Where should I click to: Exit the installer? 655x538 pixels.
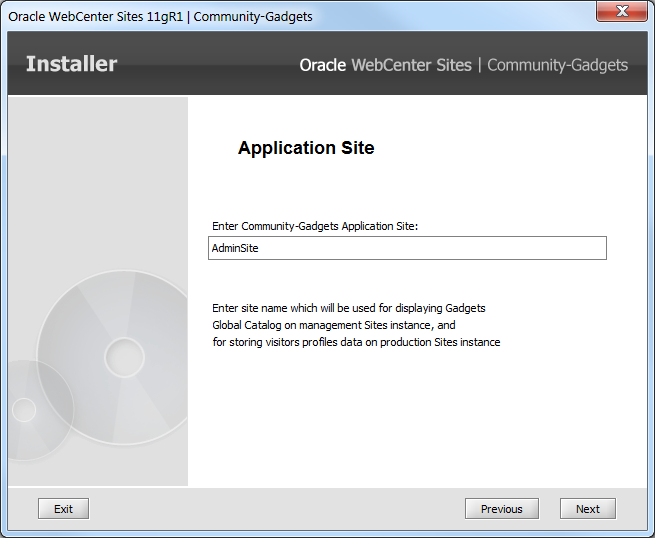click(63, 509)
